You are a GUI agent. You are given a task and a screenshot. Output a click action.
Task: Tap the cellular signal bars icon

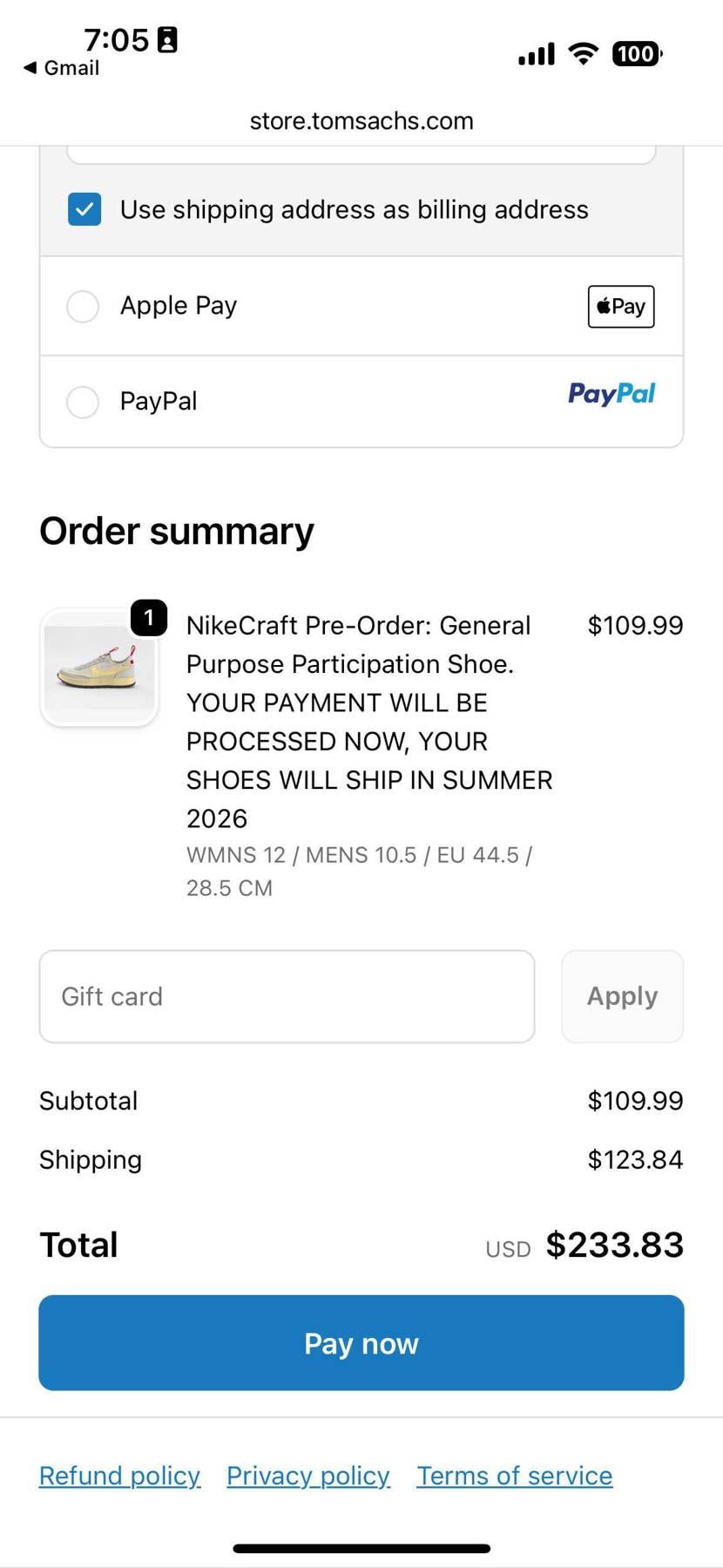(x=536, y=55)
